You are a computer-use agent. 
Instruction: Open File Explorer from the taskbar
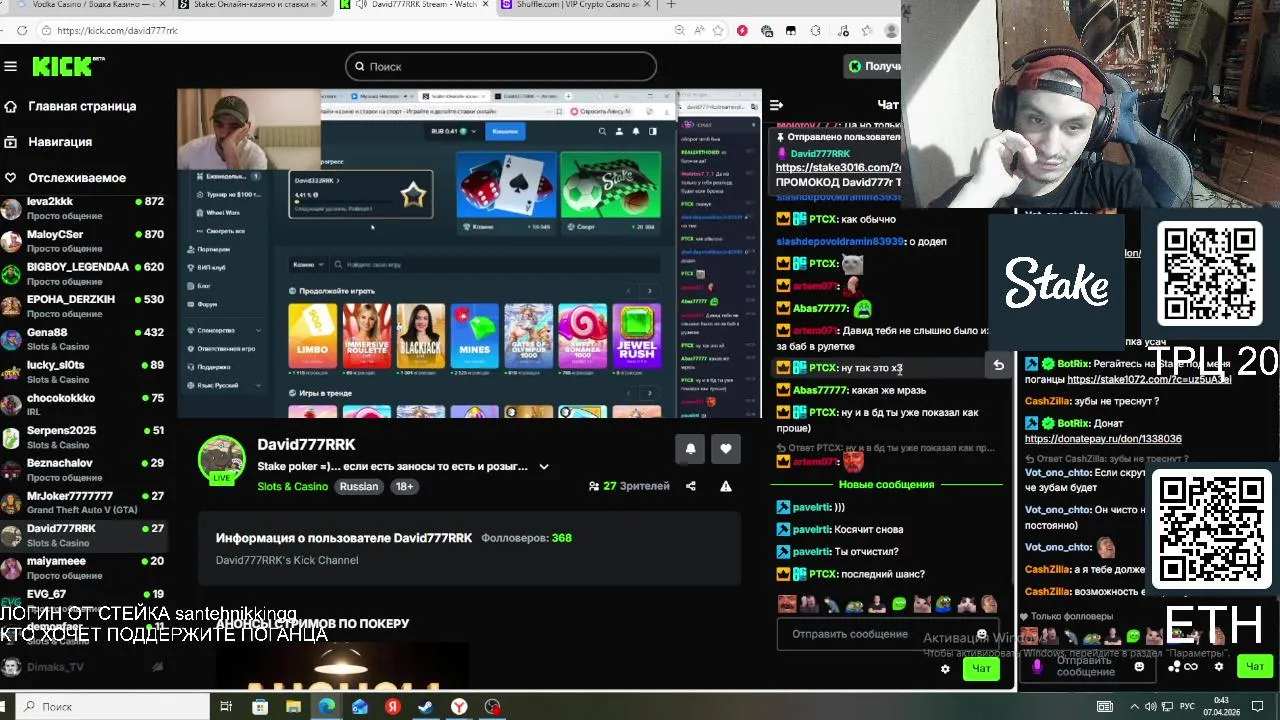point(293,707)
